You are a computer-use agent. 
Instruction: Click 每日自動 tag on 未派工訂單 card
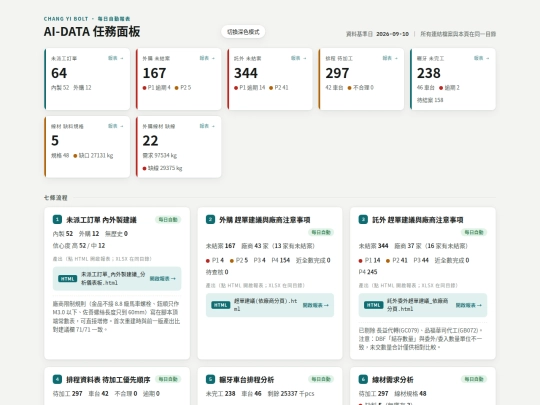click(168, 220)
